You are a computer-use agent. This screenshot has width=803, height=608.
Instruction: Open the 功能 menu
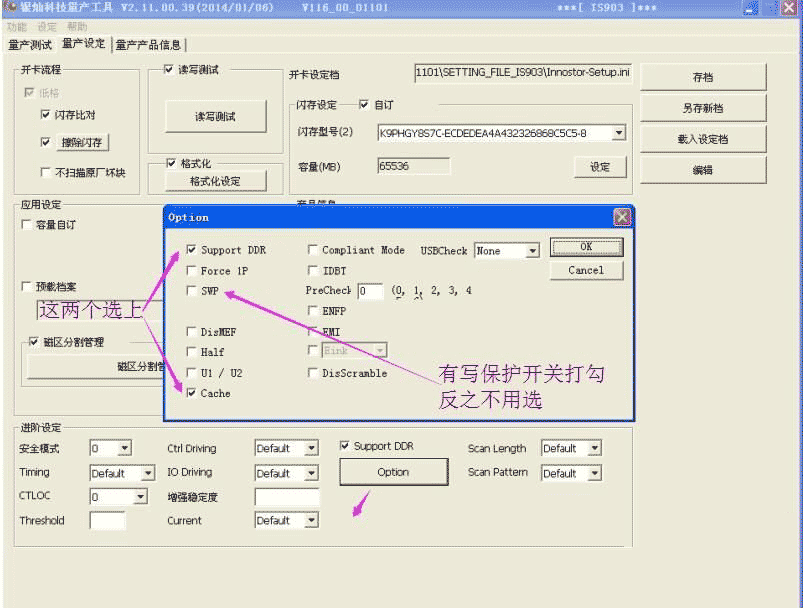click(x=15, y=27)
